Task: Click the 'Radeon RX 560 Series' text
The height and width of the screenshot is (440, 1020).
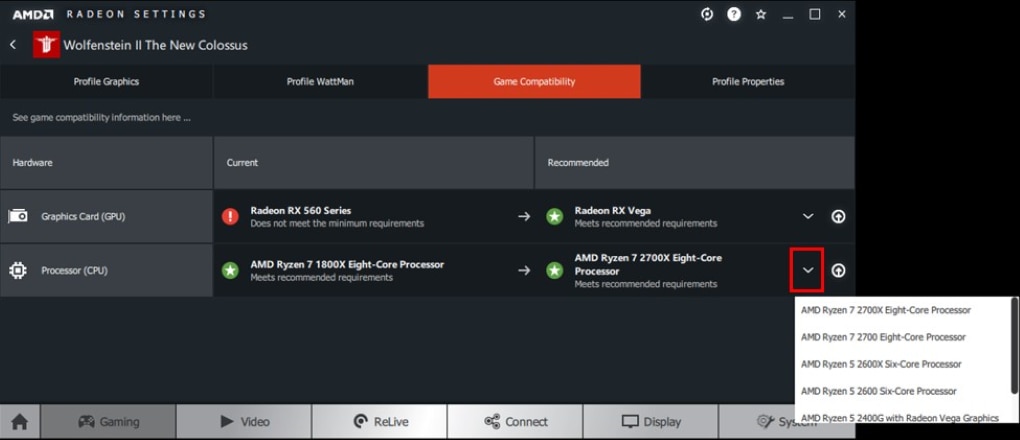Action: 301,211
